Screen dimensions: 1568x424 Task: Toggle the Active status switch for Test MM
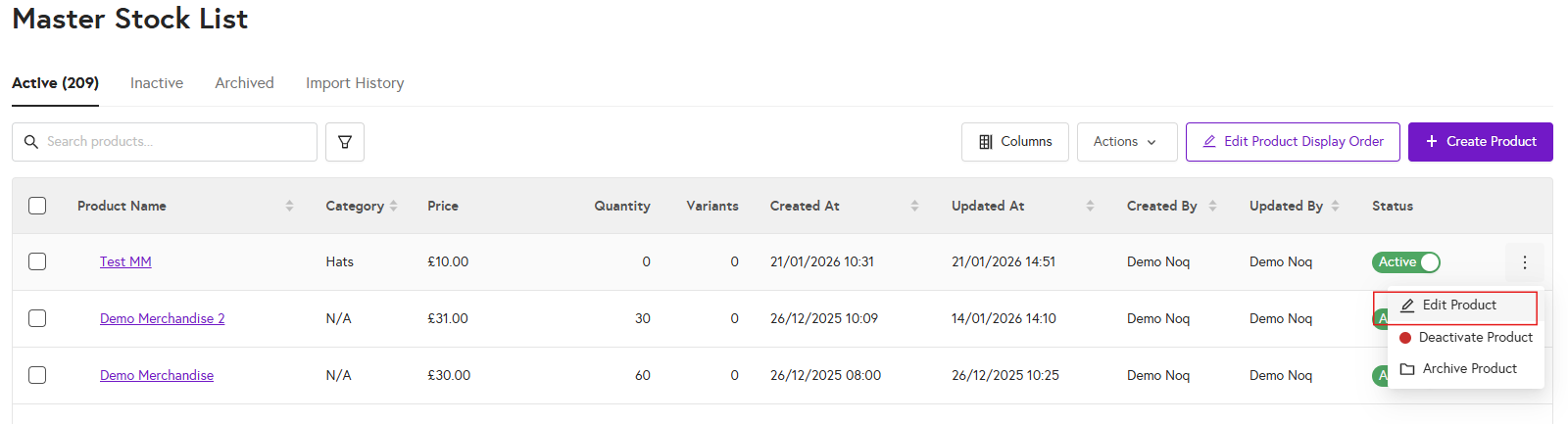(1405, 262)
